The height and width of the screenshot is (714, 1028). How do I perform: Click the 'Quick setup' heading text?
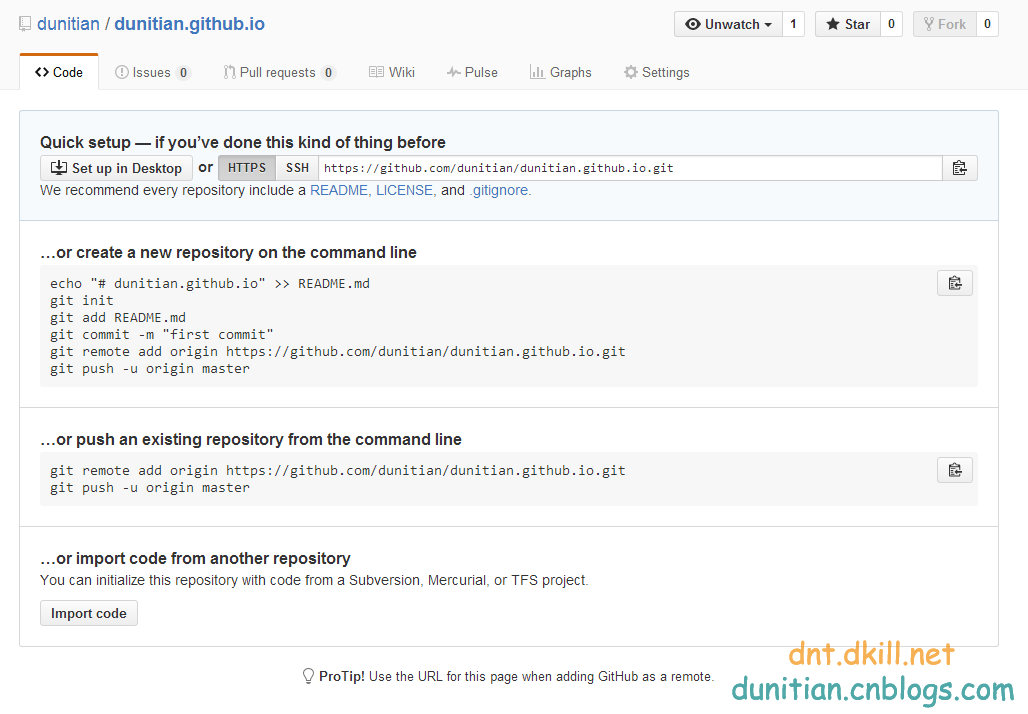tap(243, 142)
